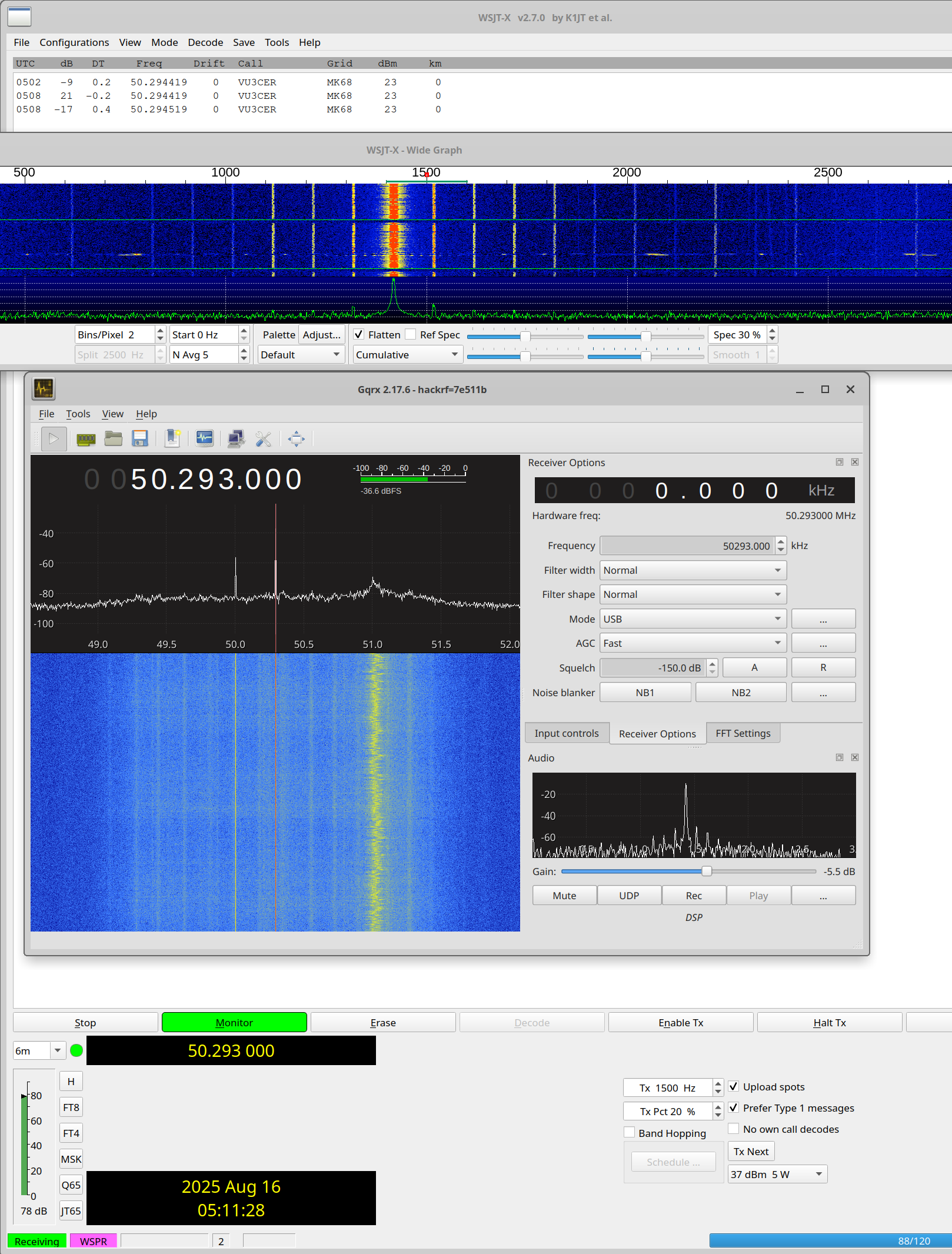Open the Filter shape dropdown
The image size is (952, 1254).
[x=693, y=594]
